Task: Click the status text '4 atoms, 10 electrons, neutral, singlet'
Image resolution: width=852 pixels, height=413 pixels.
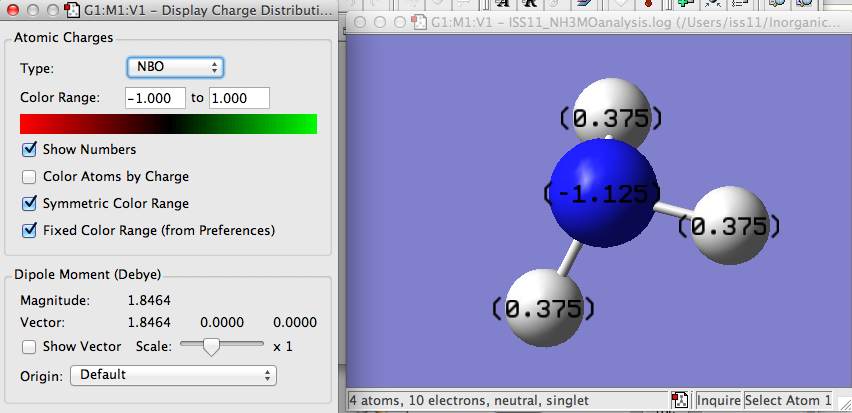Action: coord(469,401)
